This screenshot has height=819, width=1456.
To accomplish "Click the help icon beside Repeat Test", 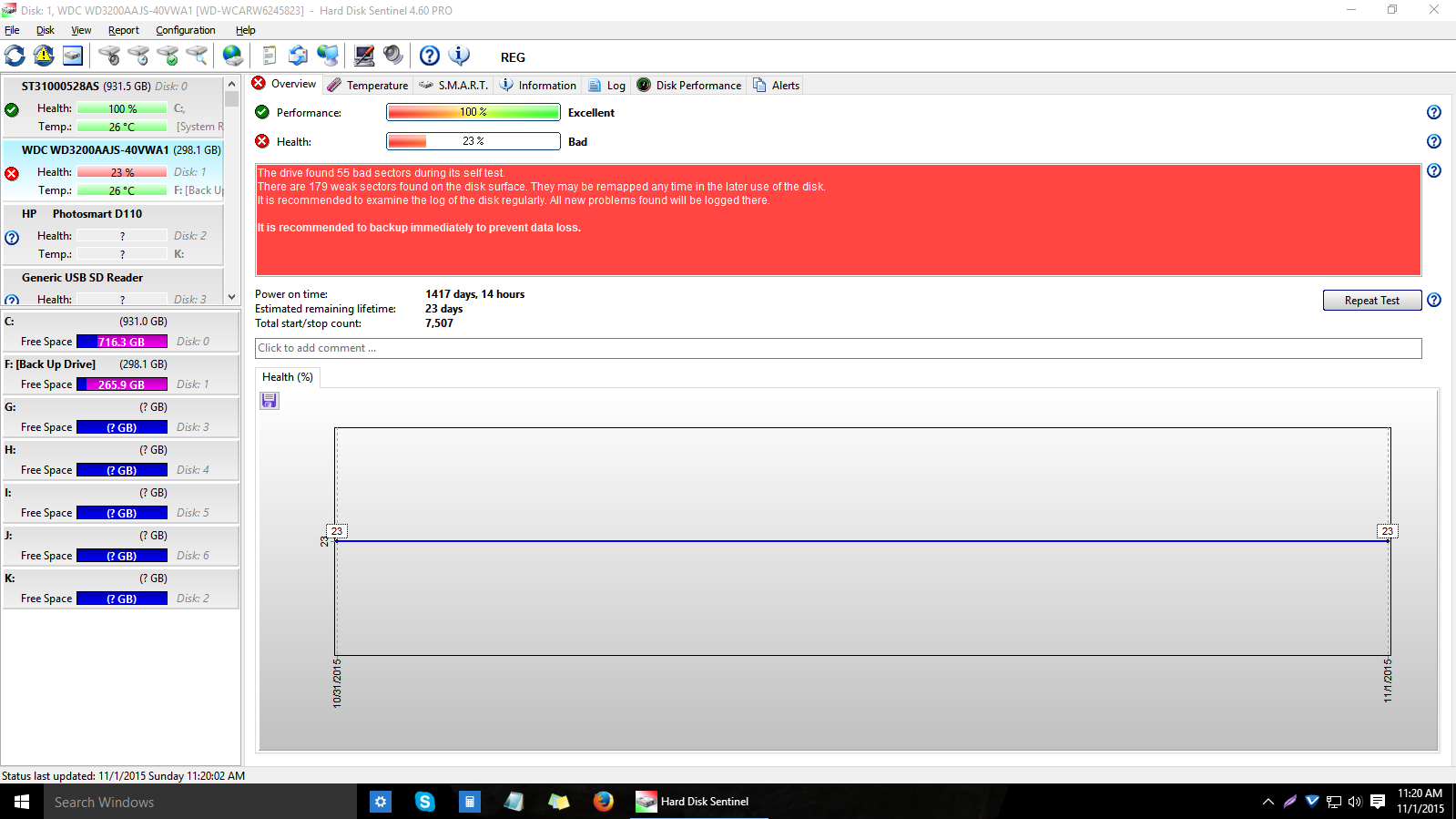I will click(1434, 300).
